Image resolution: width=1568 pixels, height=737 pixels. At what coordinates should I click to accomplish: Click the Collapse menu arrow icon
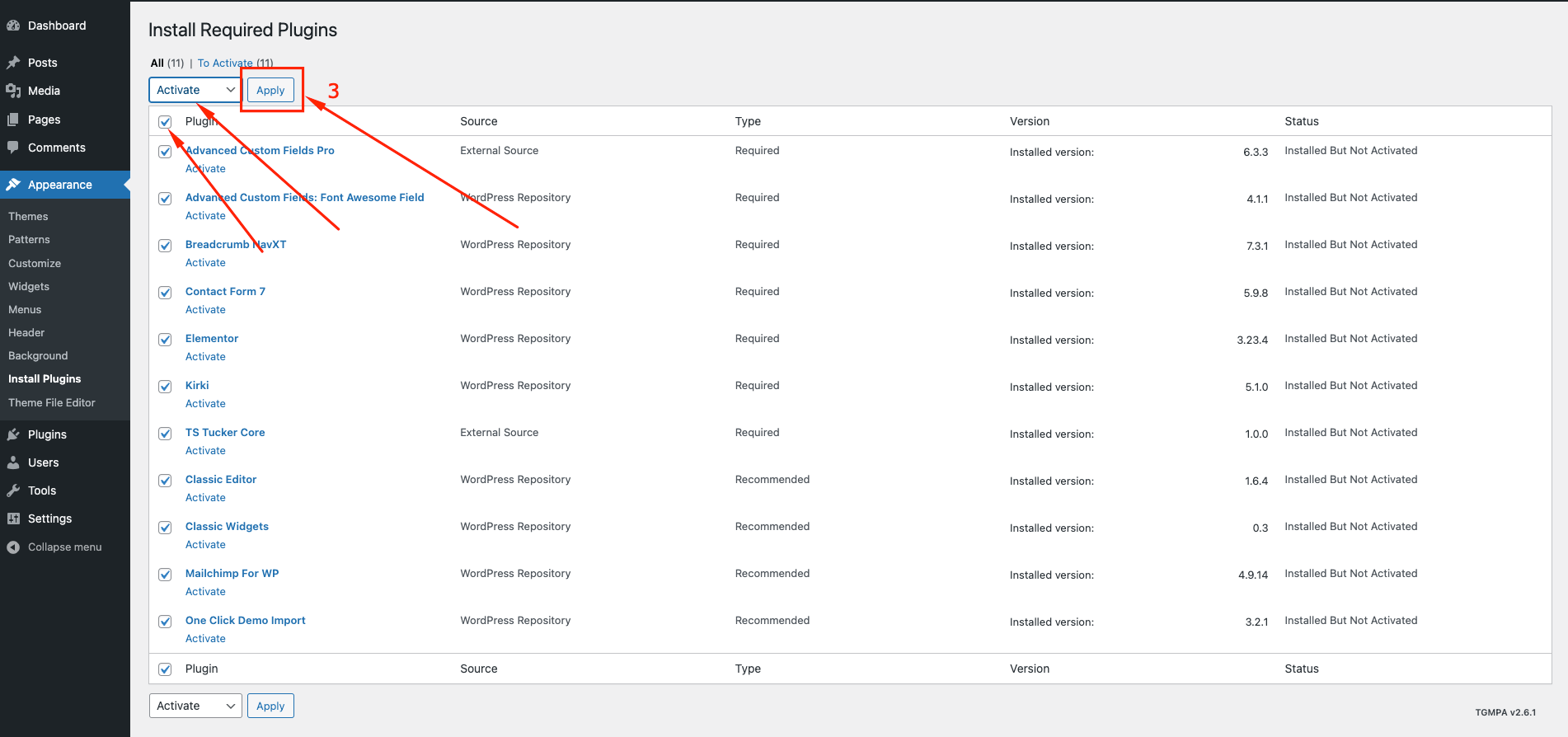[x=13, y=547]
